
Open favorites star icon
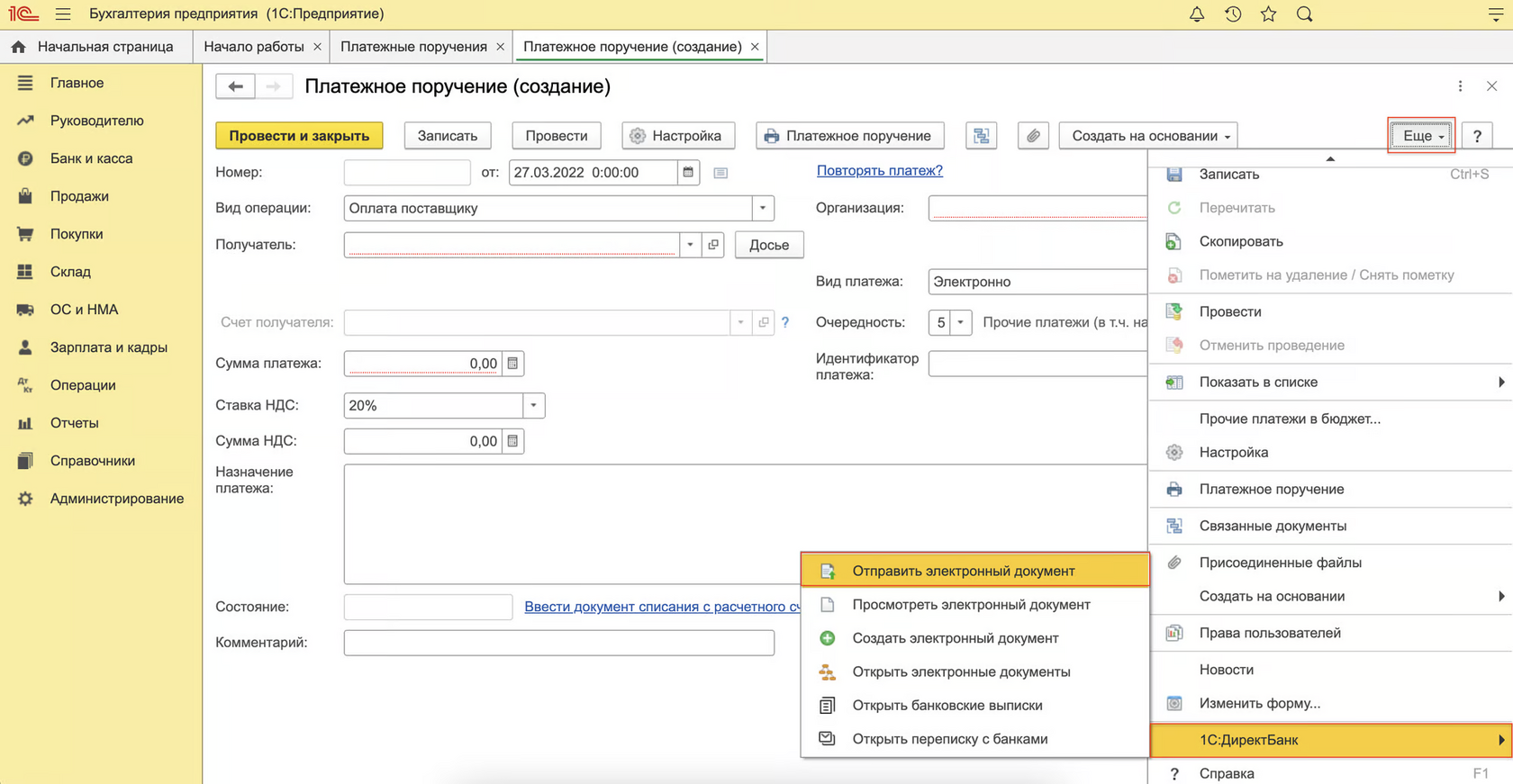coord(1268,14)
